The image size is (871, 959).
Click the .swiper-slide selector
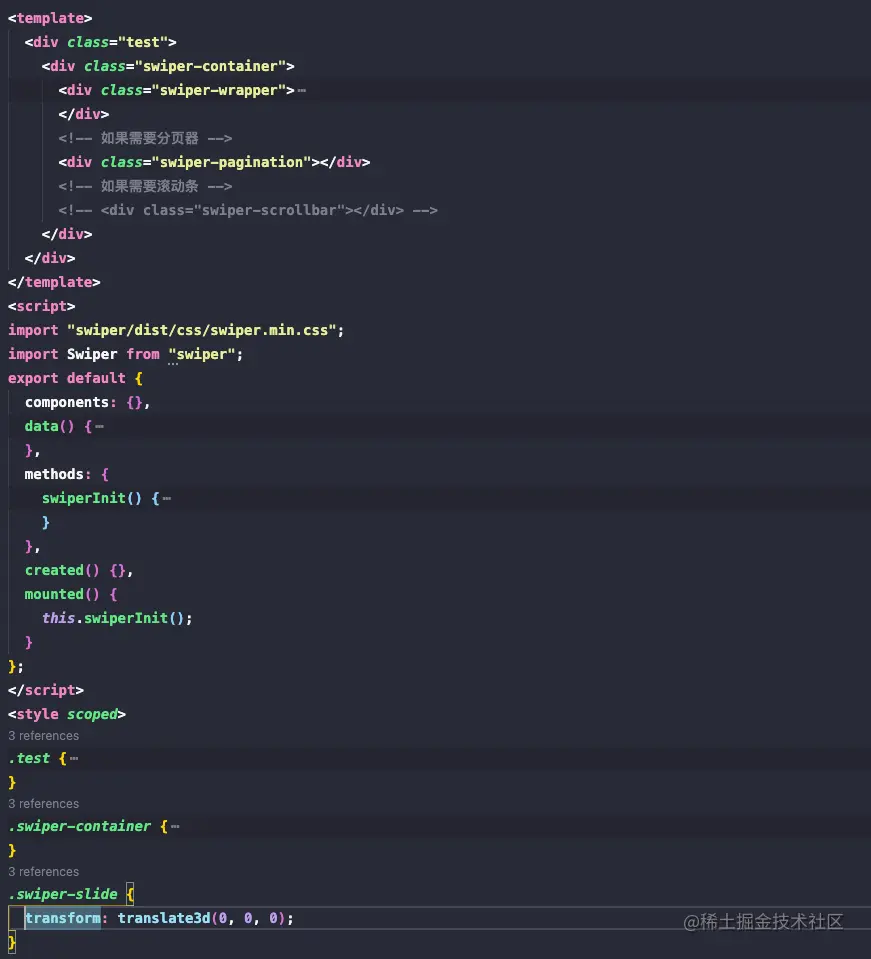[62, 894]
